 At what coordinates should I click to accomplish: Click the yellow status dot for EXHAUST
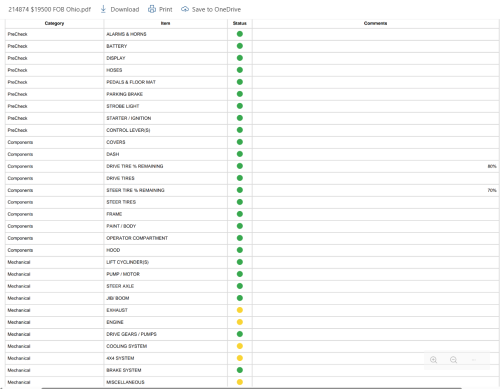240,310
